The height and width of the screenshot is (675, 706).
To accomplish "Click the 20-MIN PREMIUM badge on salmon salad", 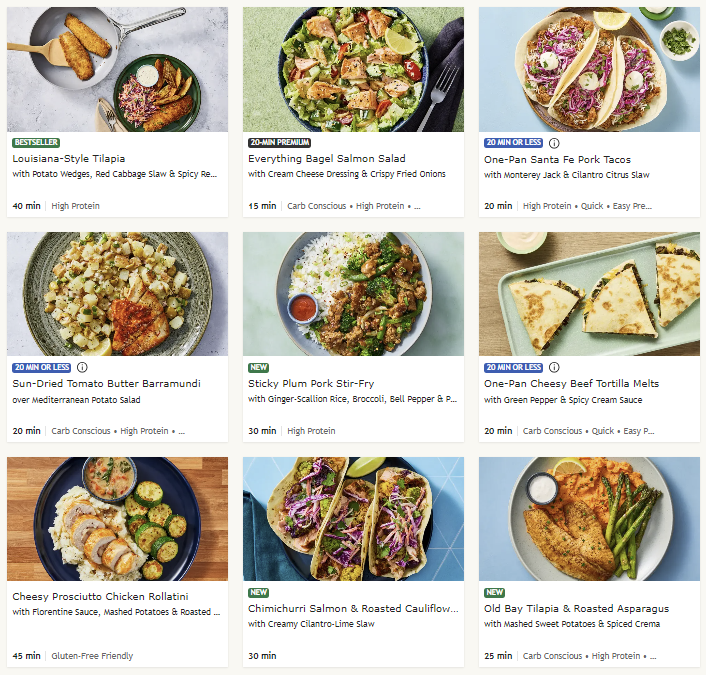I will click(279, 143).
